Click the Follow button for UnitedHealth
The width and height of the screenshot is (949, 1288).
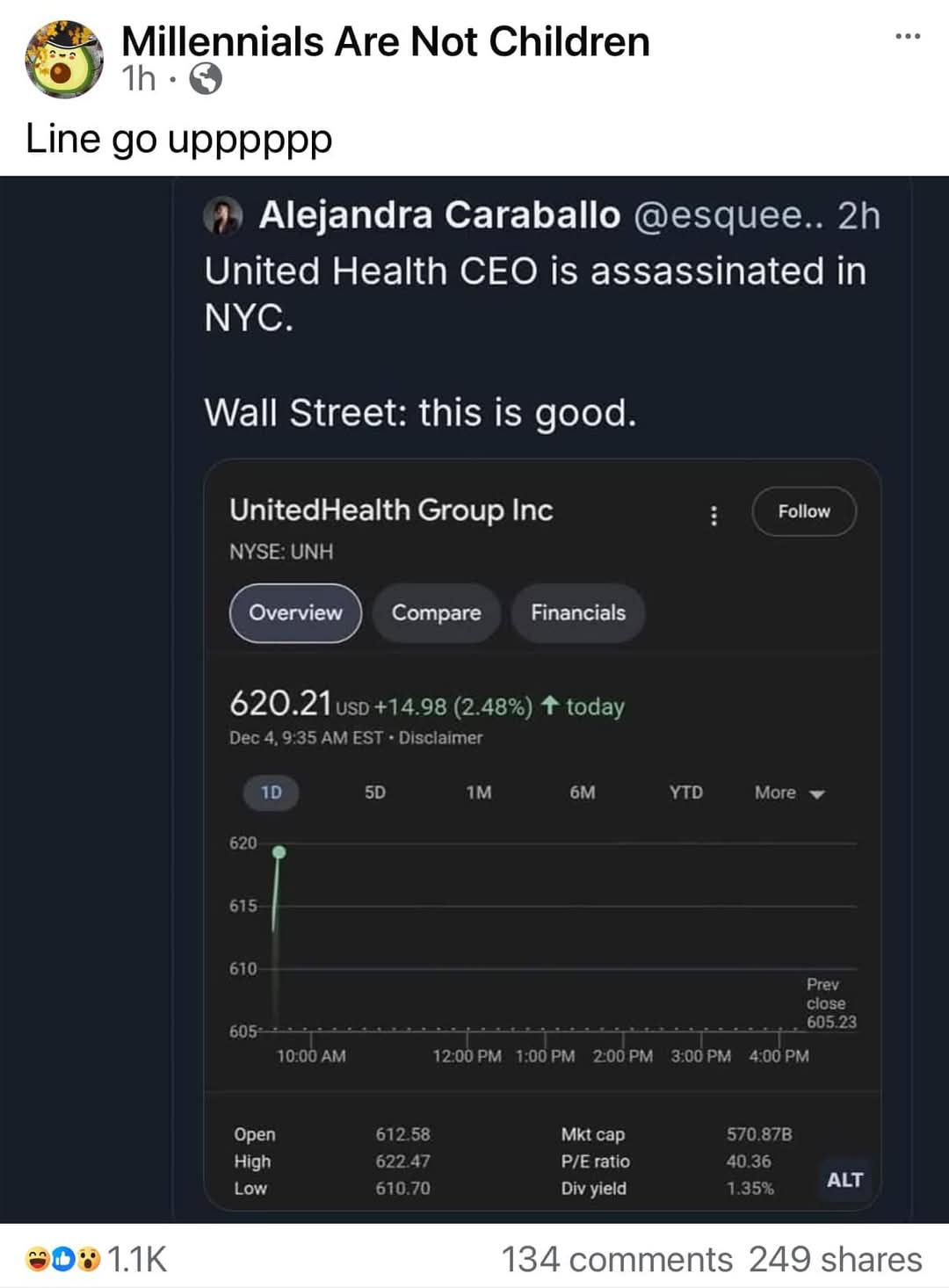(804, 511)
